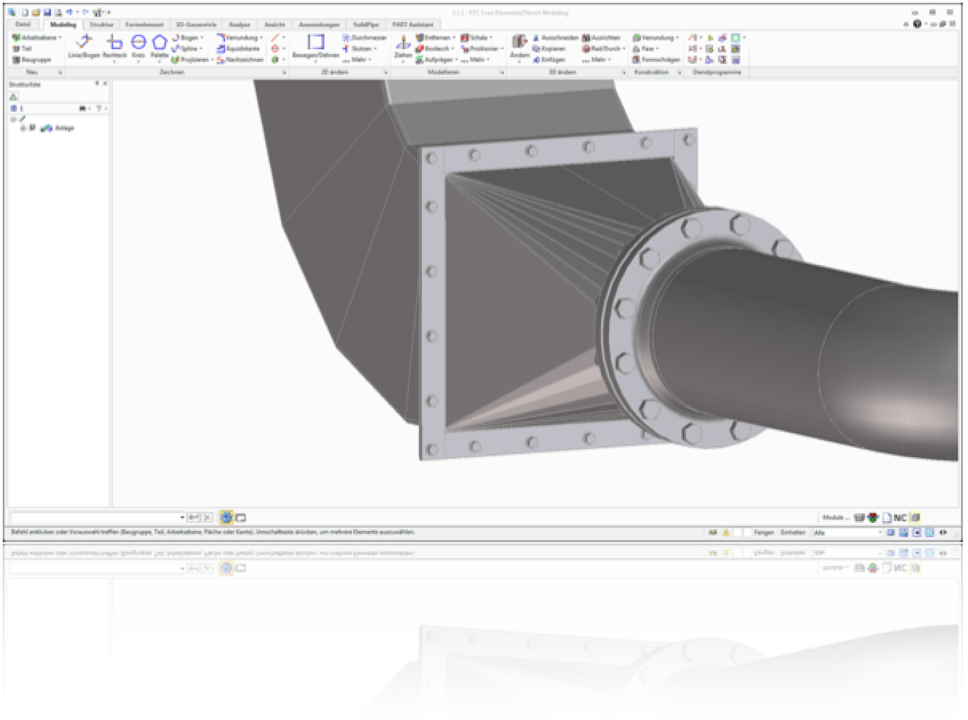Image resolution: width=968 pixels, height=720 pixels.
Task: Open Mehr dropdown in 2D ändern group
Action: pyautogui.click(x=357, y=60)
